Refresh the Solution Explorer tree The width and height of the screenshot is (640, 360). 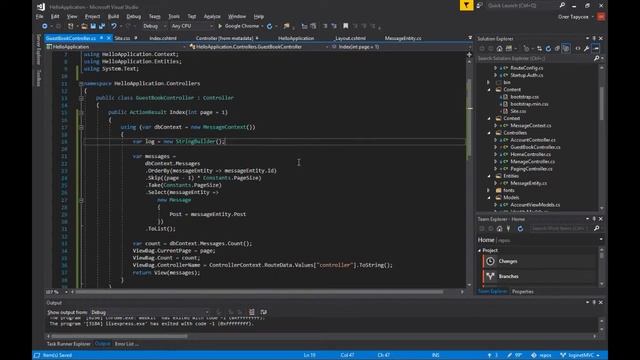548,49
